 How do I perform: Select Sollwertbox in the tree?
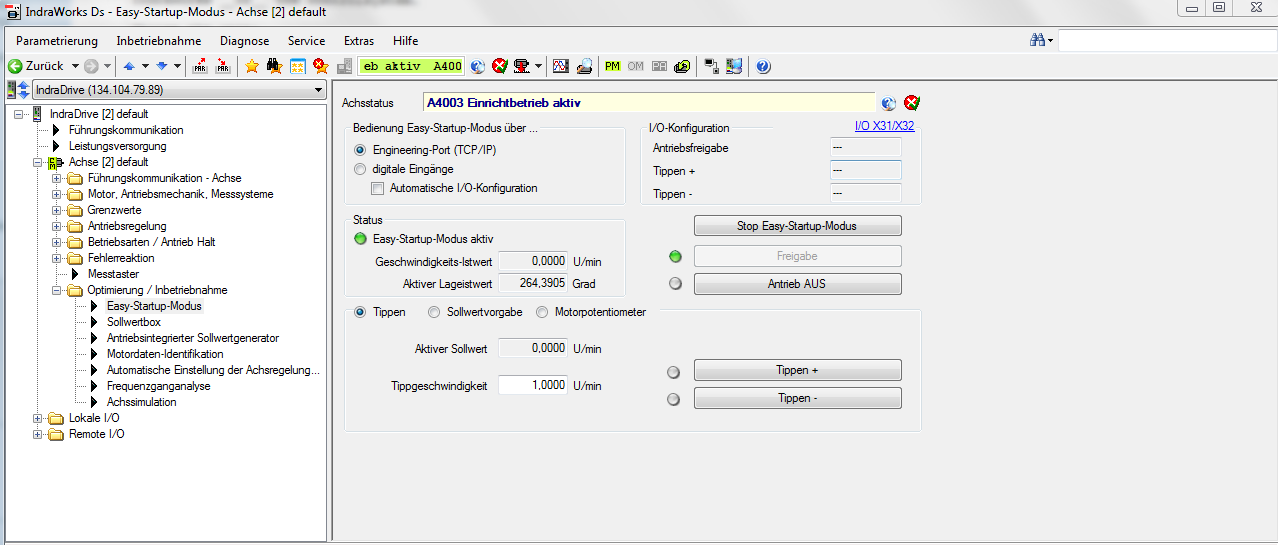point(134,322)
